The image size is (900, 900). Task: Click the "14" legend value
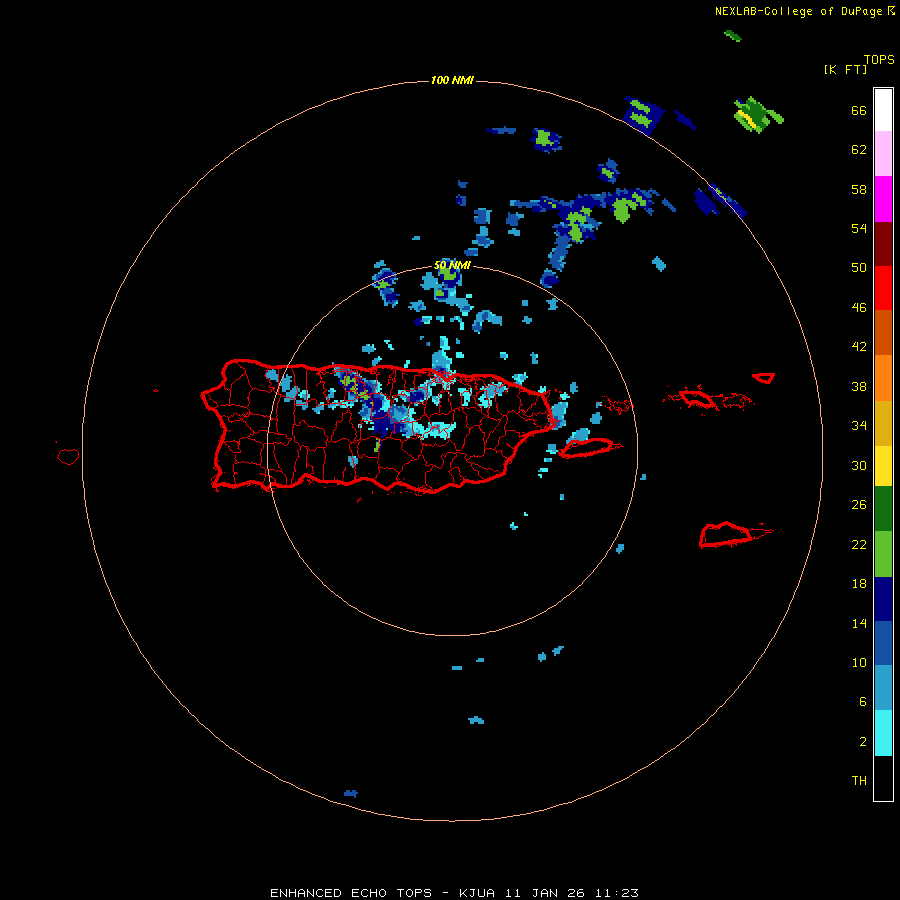click(x=859, y=623)
